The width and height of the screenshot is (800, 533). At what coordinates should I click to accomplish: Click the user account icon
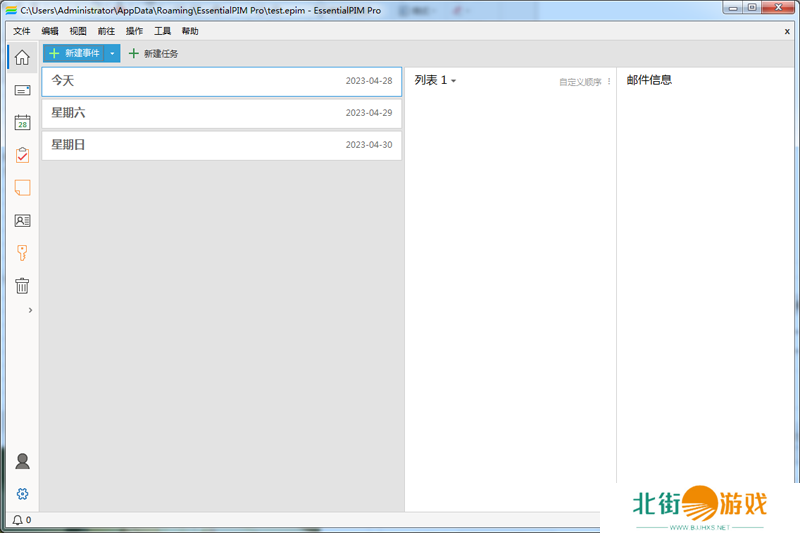(22, 461)
